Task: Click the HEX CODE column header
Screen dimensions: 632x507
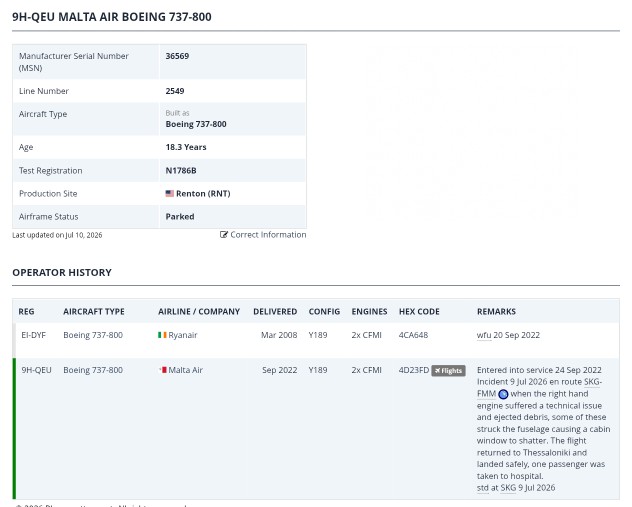Action: pos(419,312)
